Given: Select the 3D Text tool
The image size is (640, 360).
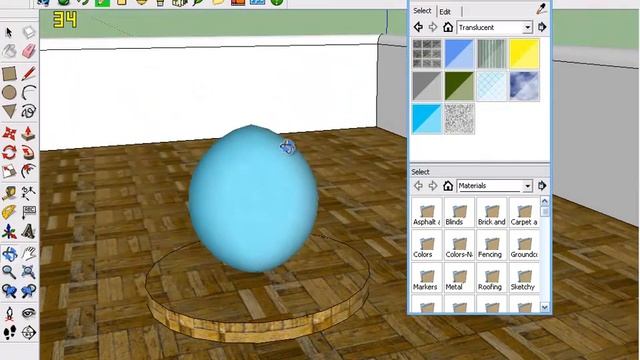Looking at the screenshot, I should 28,231.
